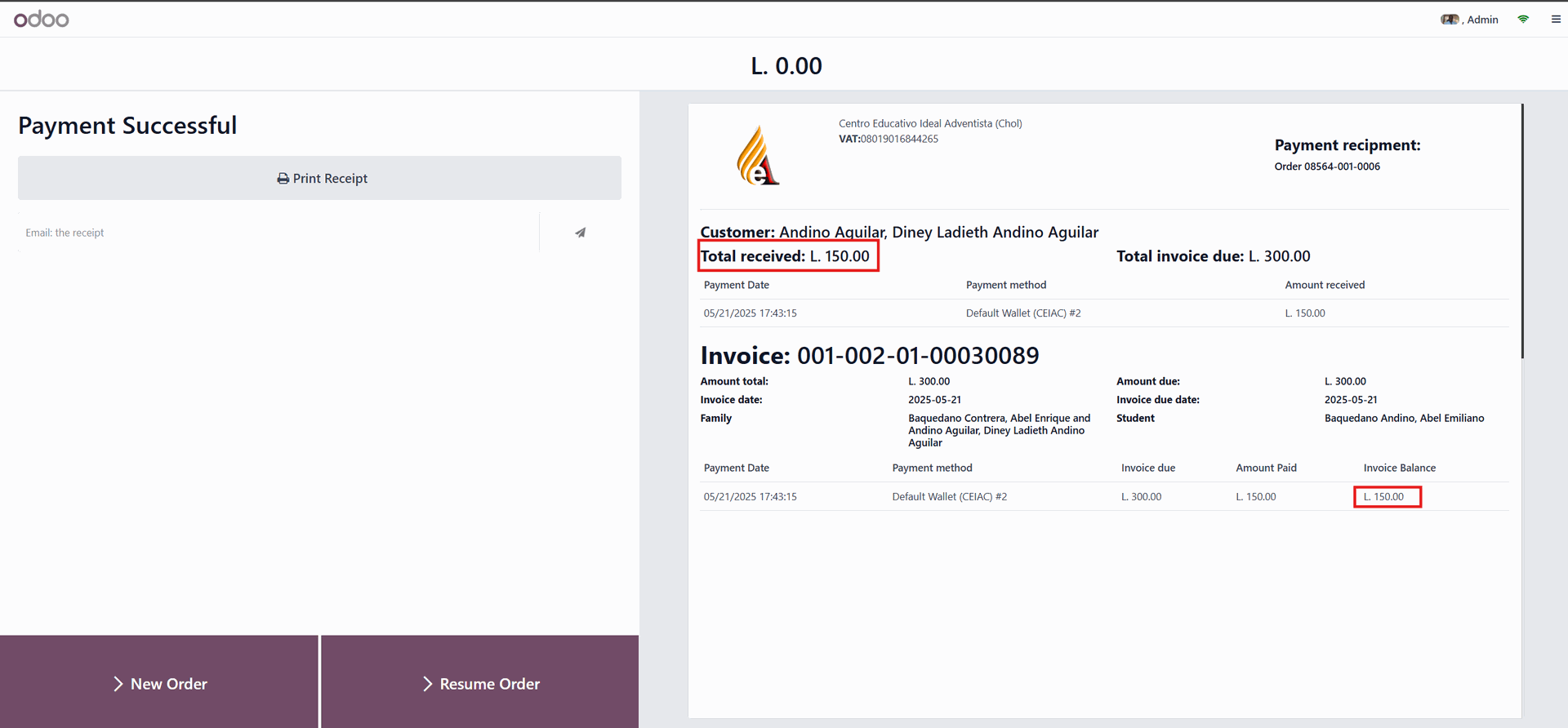The height and width of the screenshot is (728, 1568).
Task: Click the receipt preview scrollbar
Action: [1522, 231]
